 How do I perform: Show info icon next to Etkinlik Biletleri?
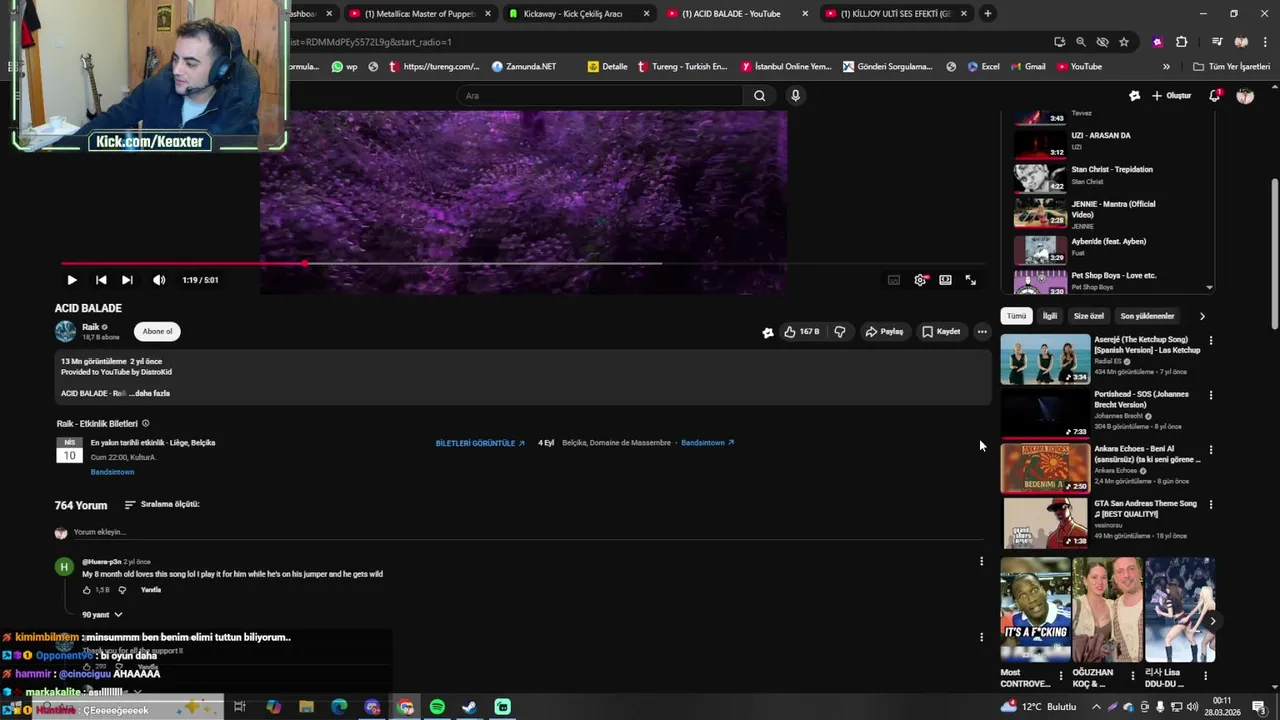click(x=146, y=424)
